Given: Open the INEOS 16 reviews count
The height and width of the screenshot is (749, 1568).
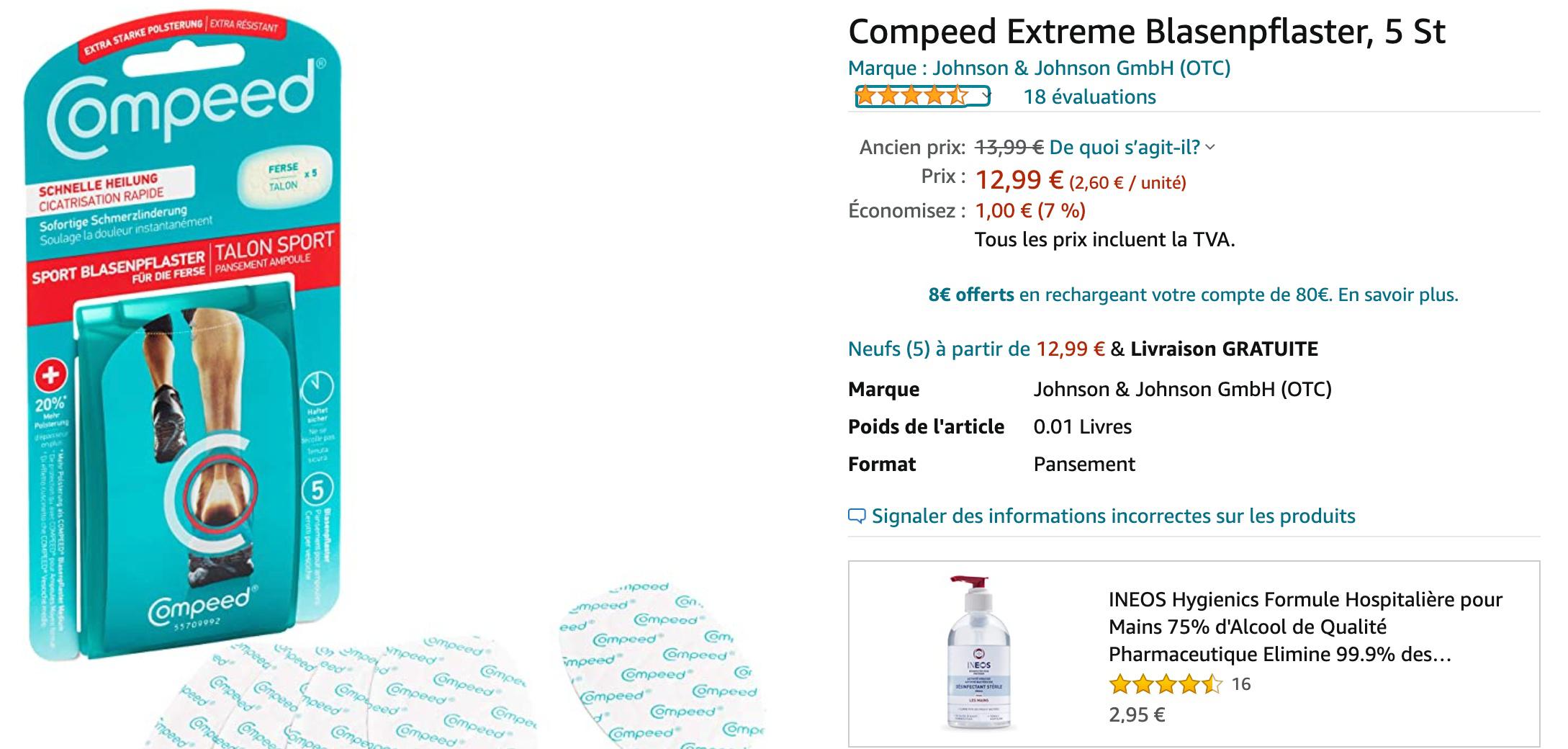Looking at the screenshot, I should coord(1241,684).
